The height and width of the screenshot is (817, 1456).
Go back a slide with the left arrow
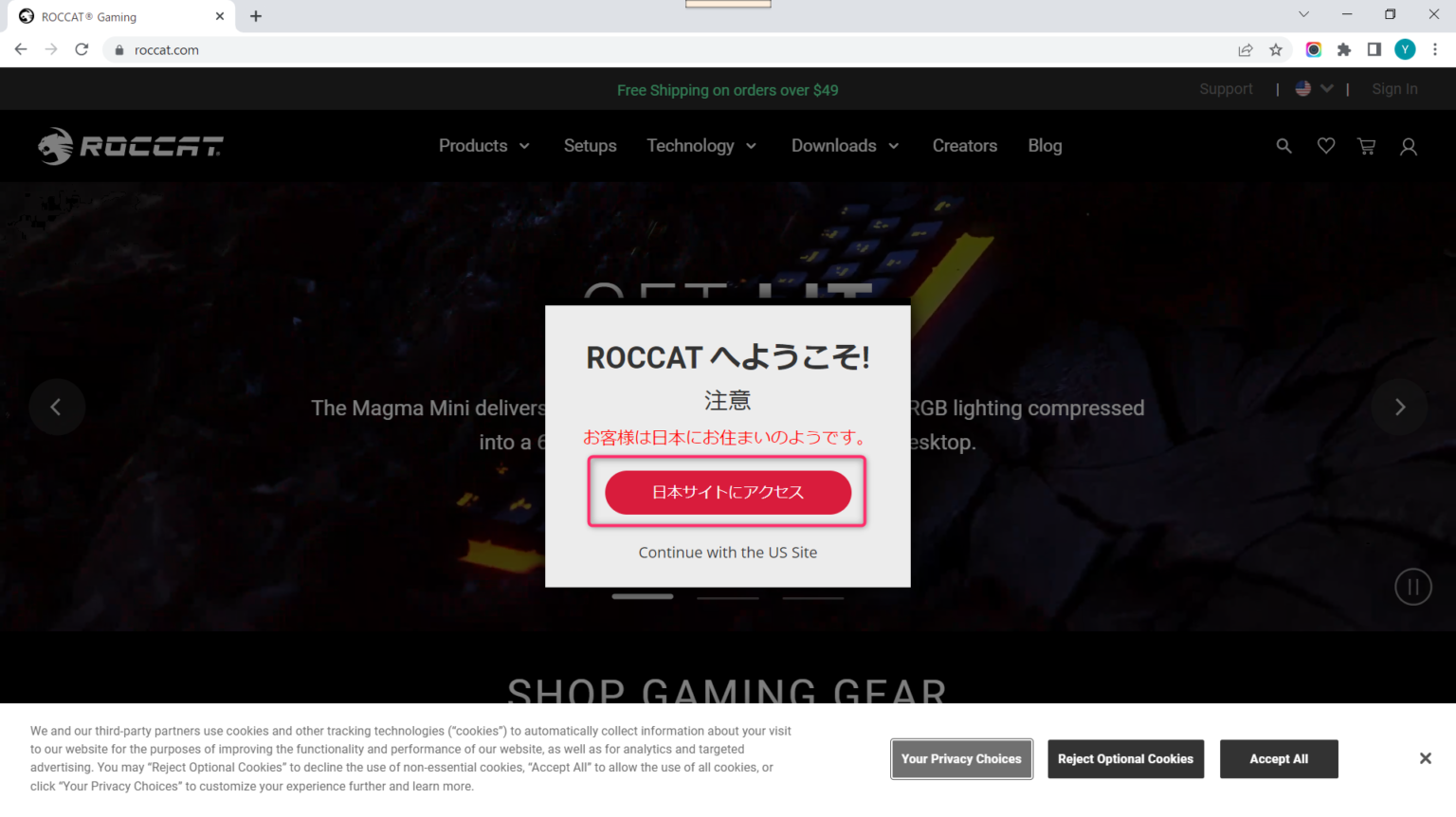(57, 407)
